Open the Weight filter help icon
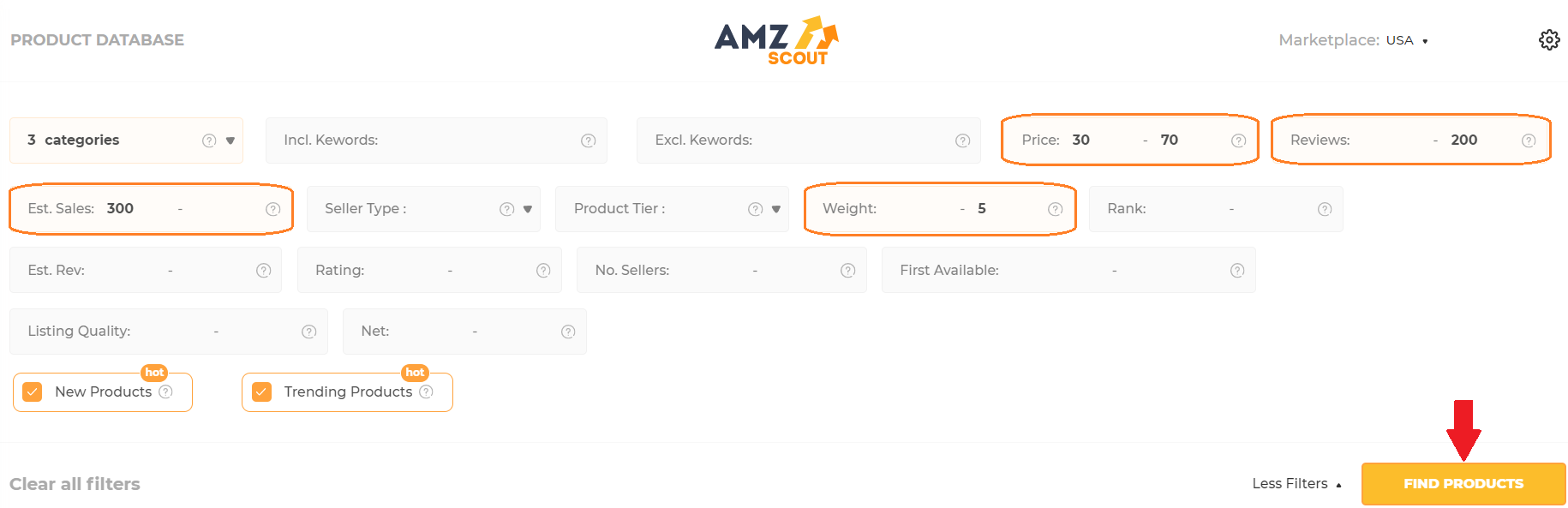 point(1055,208)
